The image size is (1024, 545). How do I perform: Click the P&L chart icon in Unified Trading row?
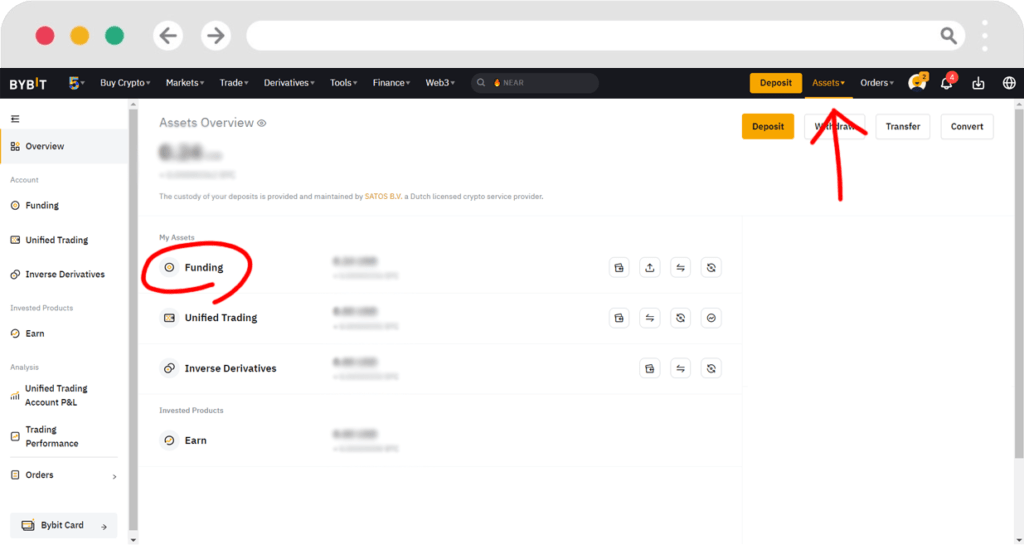pos(711,318)
